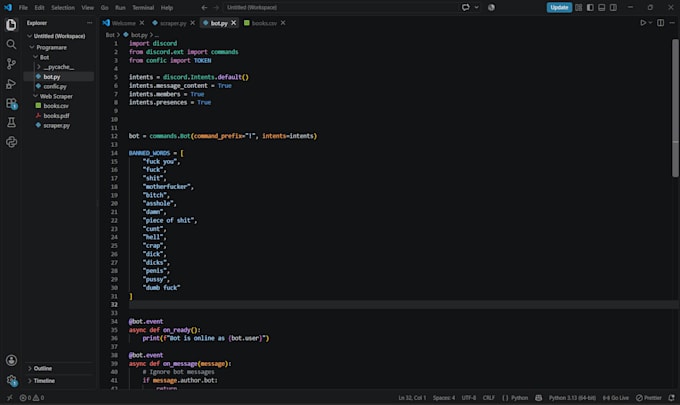
Task: Close the scraper.py tab
Action: pos(193,23)
